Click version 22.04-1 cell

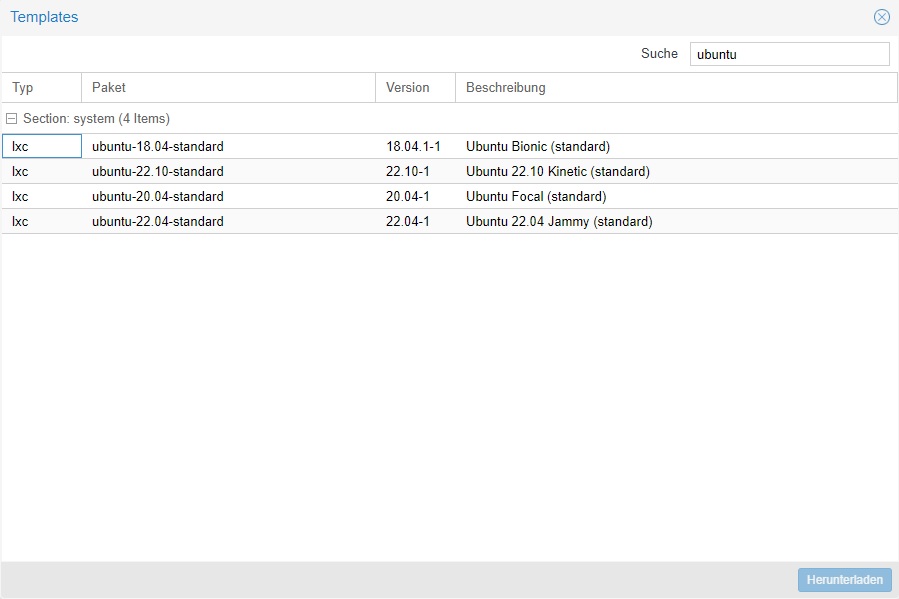416,221
